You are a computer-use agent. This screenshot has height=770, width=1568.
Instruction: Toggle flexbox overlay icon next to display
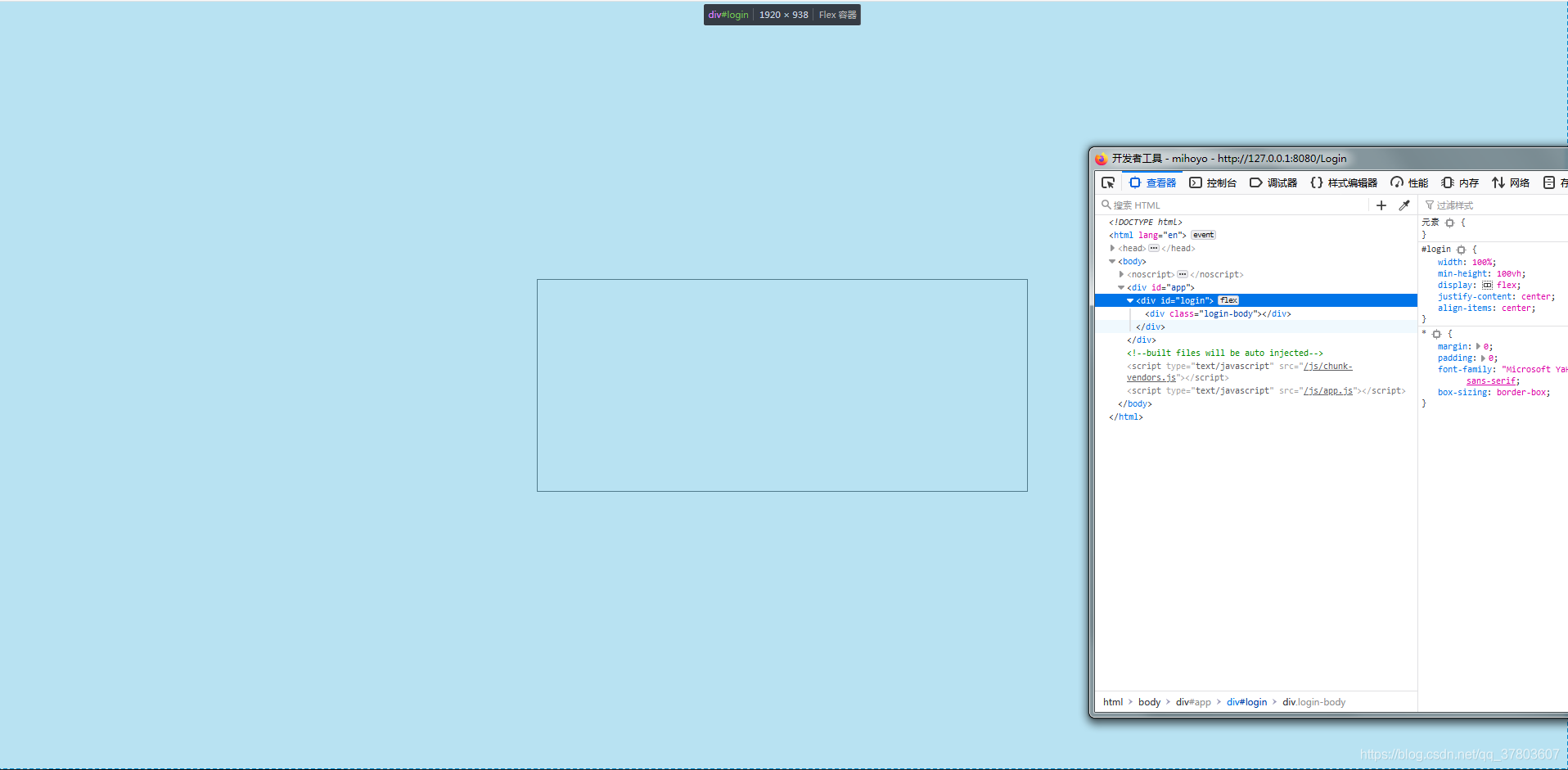tap(1487, 286)
